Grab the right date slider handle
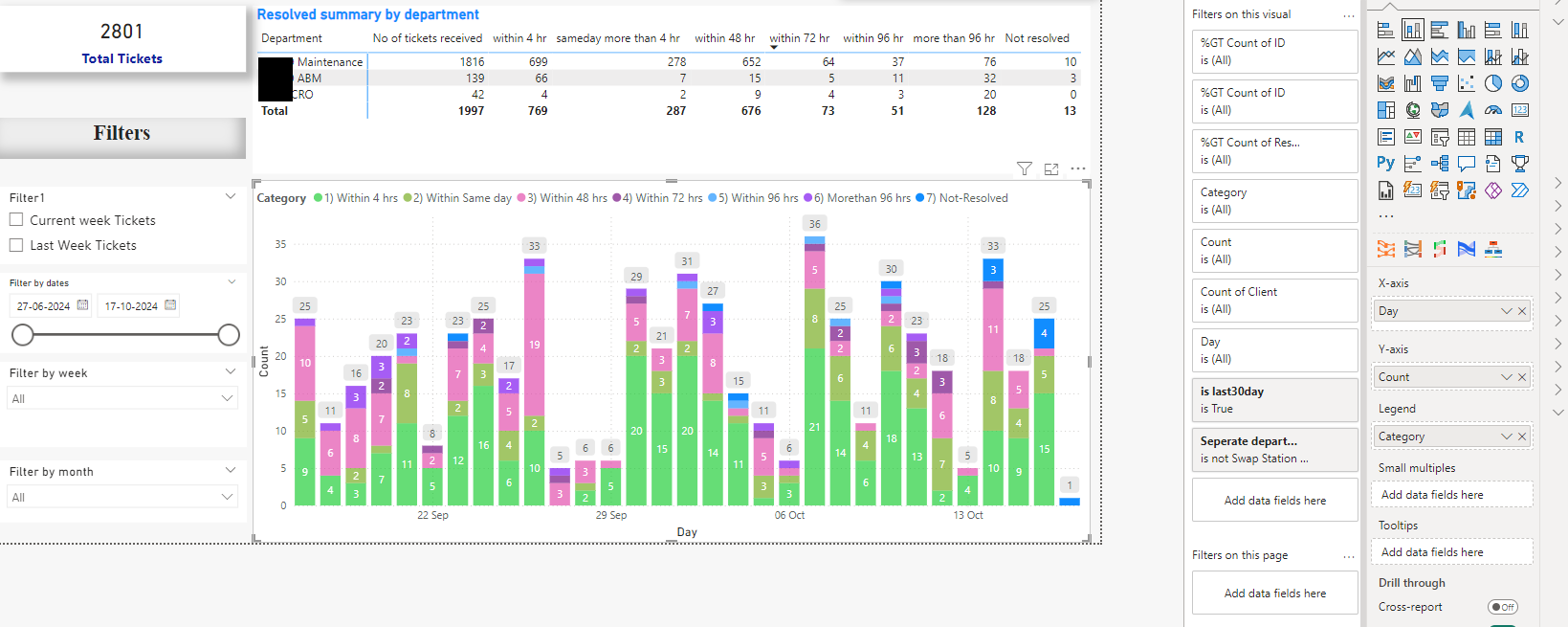The height and width of the screenshot is (627, 1568). (229, 334)
